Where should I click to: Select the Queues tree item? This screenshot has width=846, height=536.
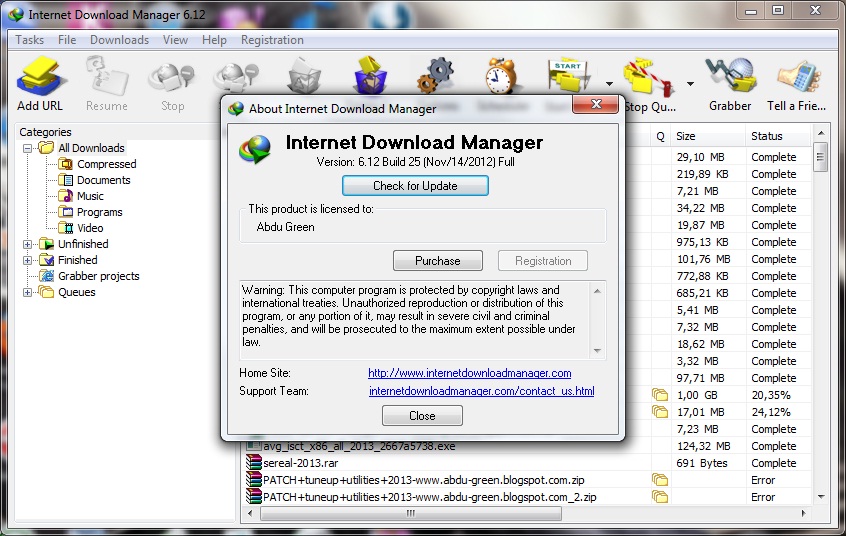click(x=77, y=292)
